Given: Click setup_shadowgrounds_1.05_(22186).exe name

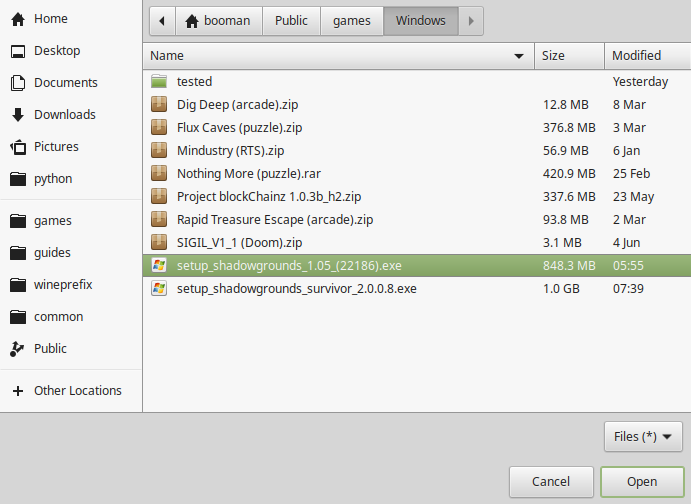Looking at the screenshot, I should 289,266.
